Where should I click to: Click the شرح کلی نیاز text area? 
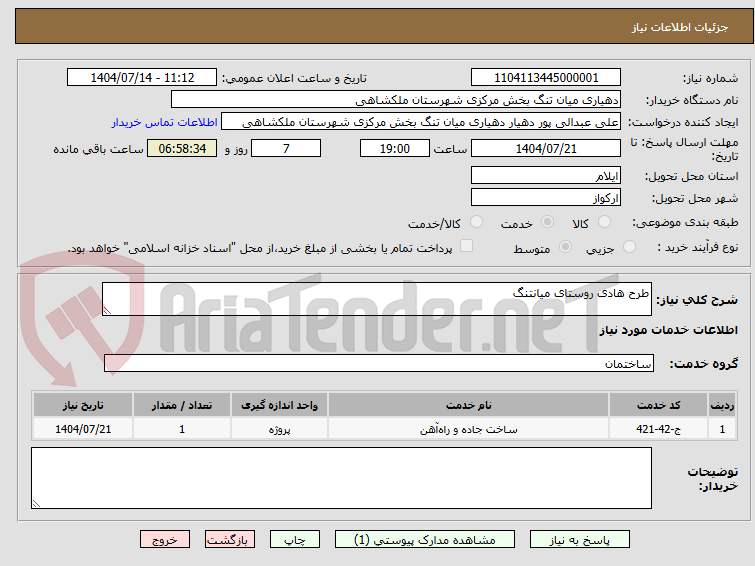(377, 299)
